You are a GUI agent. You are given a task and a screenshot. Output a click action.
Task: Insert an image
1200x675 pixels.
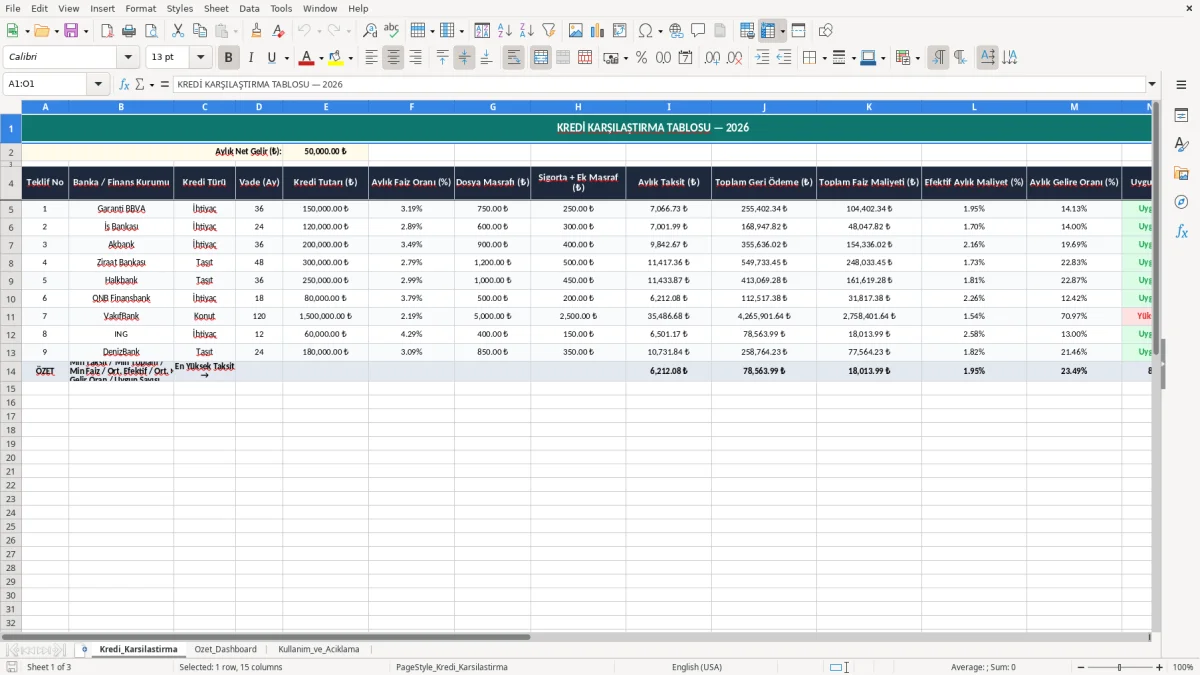click(576, 31)
